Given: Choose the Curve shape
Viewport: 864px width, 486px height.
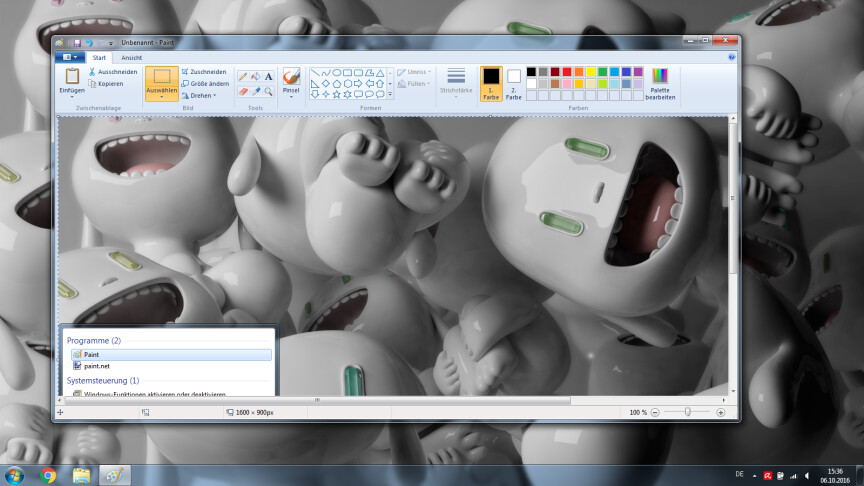Looking at the screenshot, I should click(326, 73).
